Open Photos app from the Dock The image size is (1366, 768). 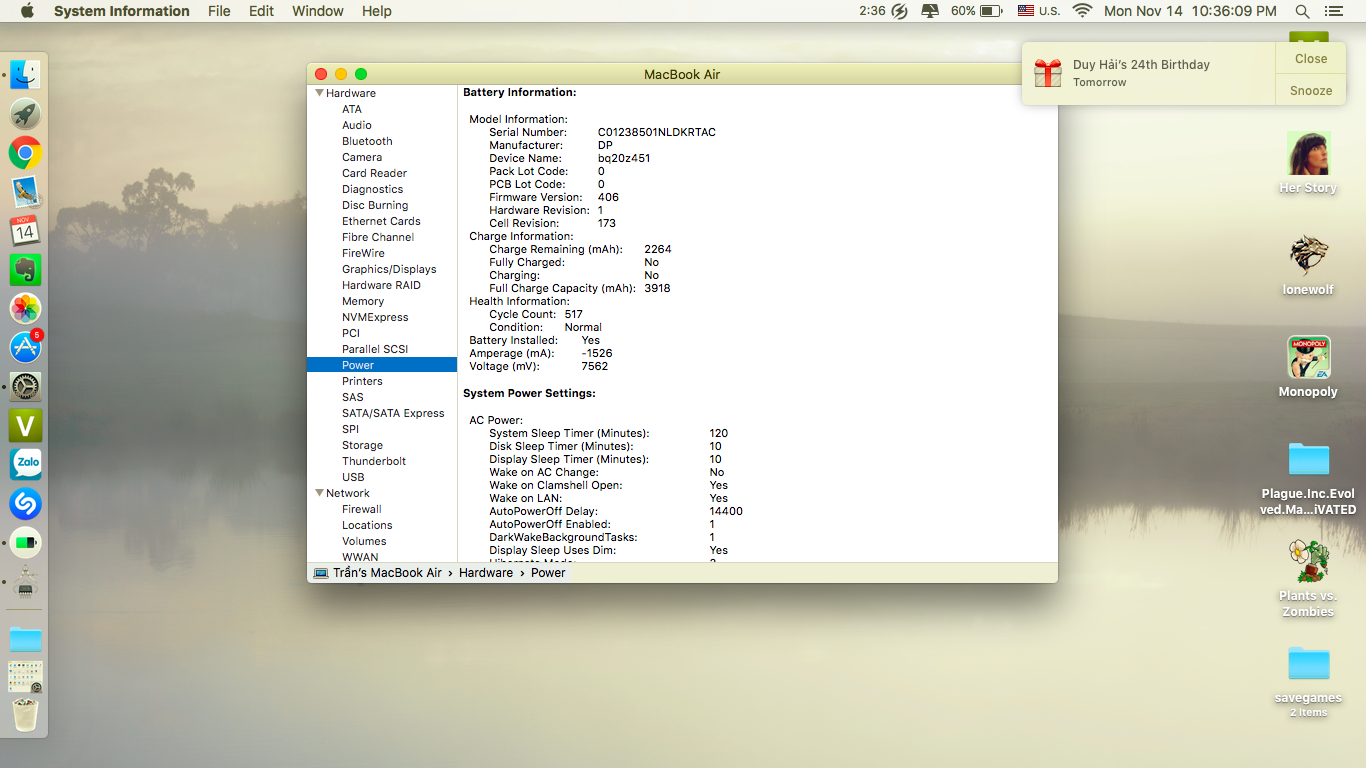[25, 308]
